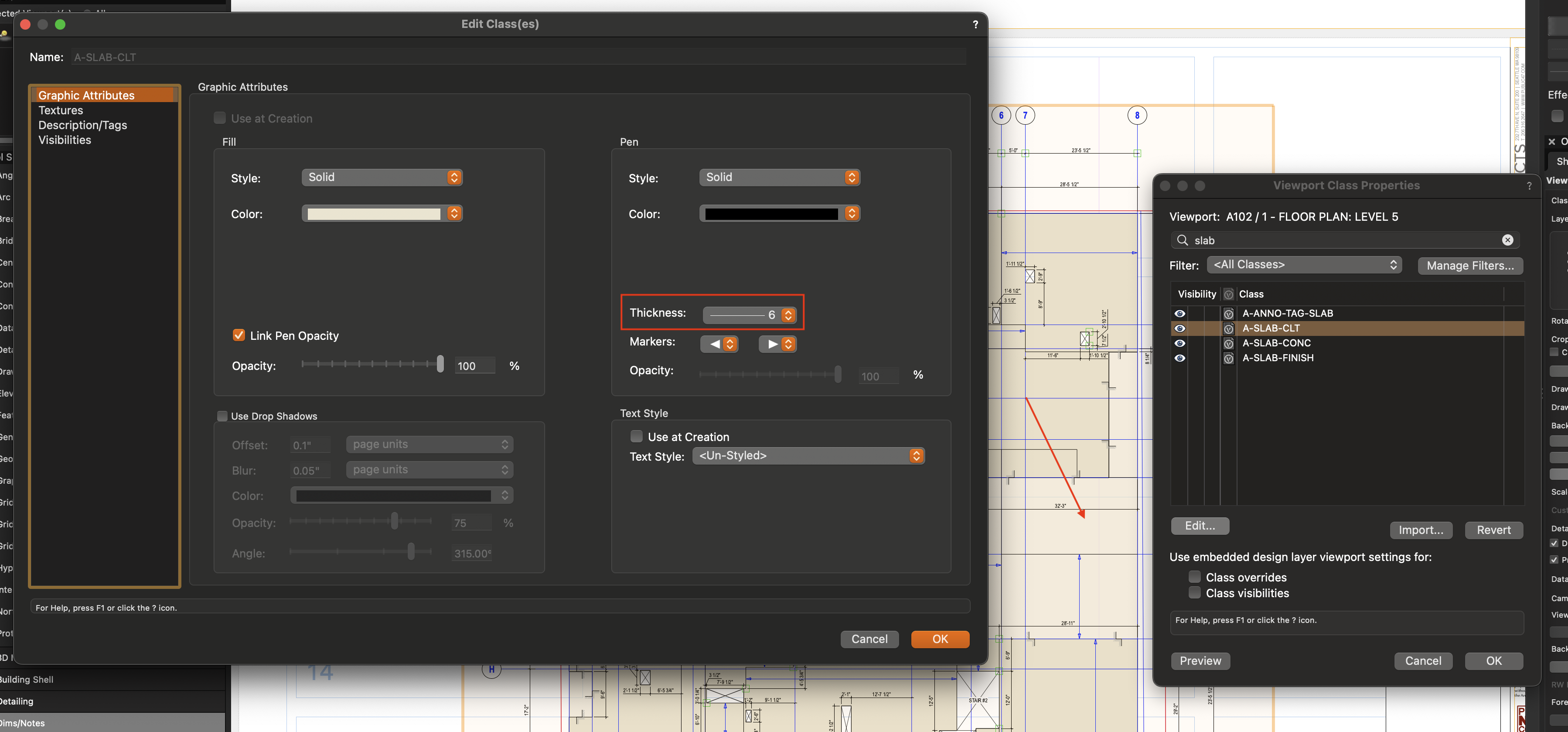Viewport: 1568px width, 732px height.
Task: Select the Textures pane
Action: [x=61, y=110]
